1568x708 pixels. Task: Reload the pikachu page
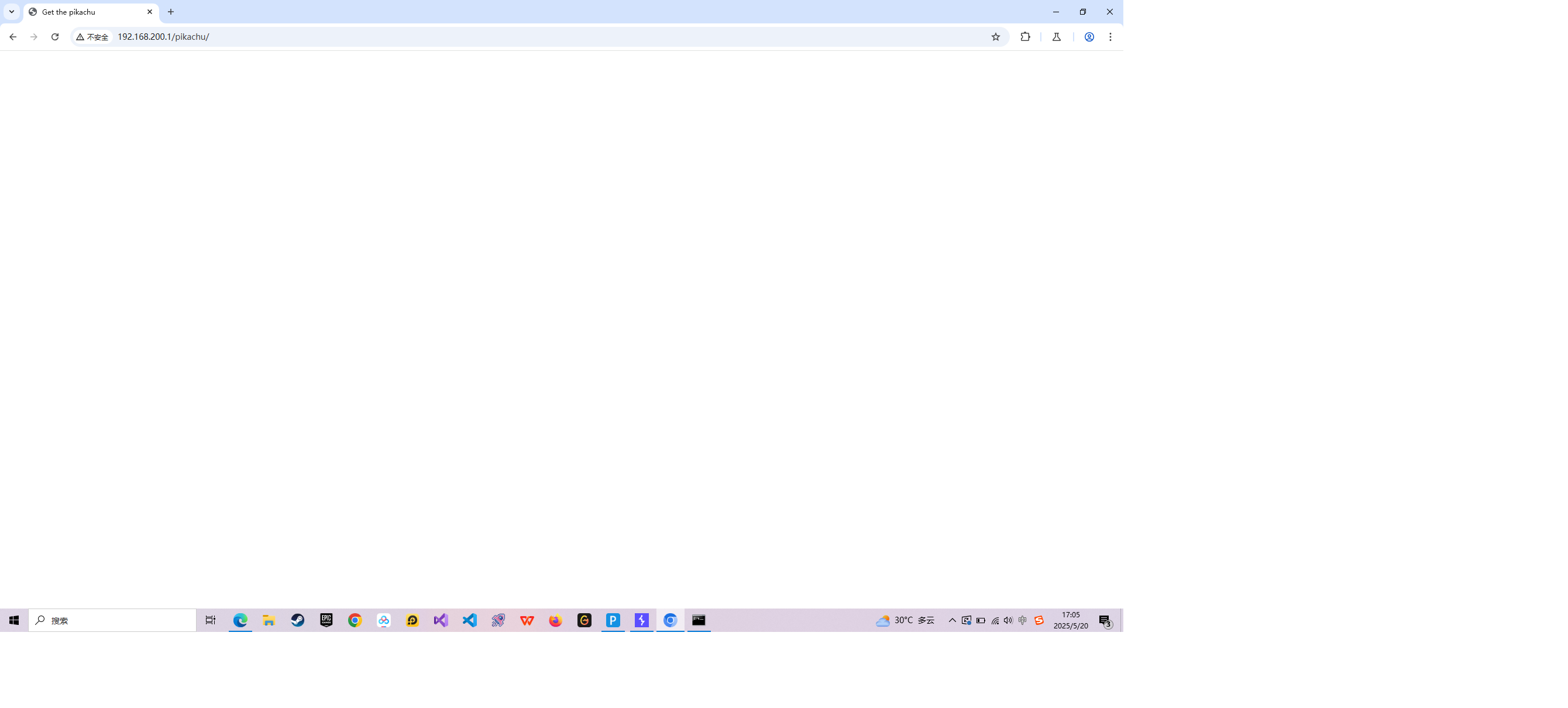coord(55,37)
